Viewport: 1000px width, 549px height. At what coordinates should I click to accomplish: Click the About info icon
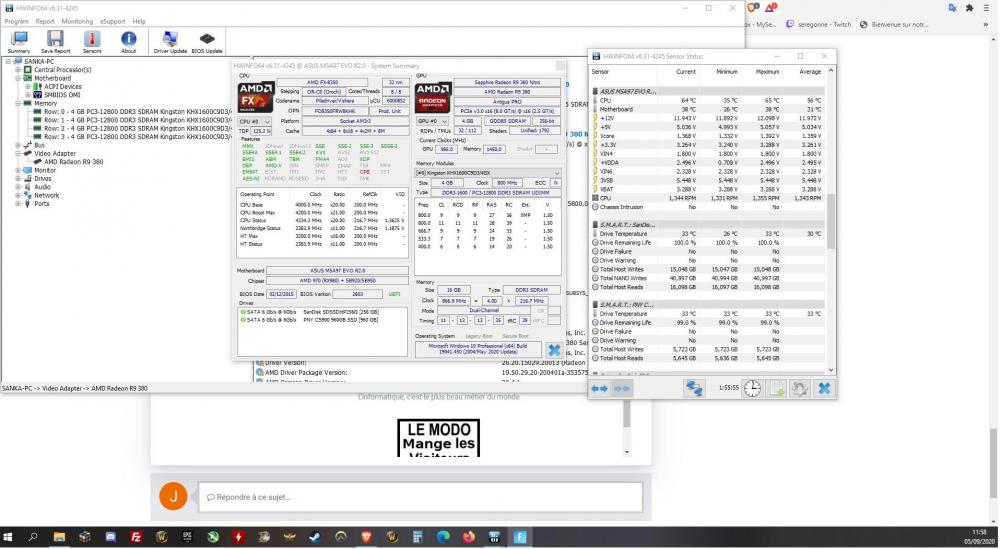[128, 42]
